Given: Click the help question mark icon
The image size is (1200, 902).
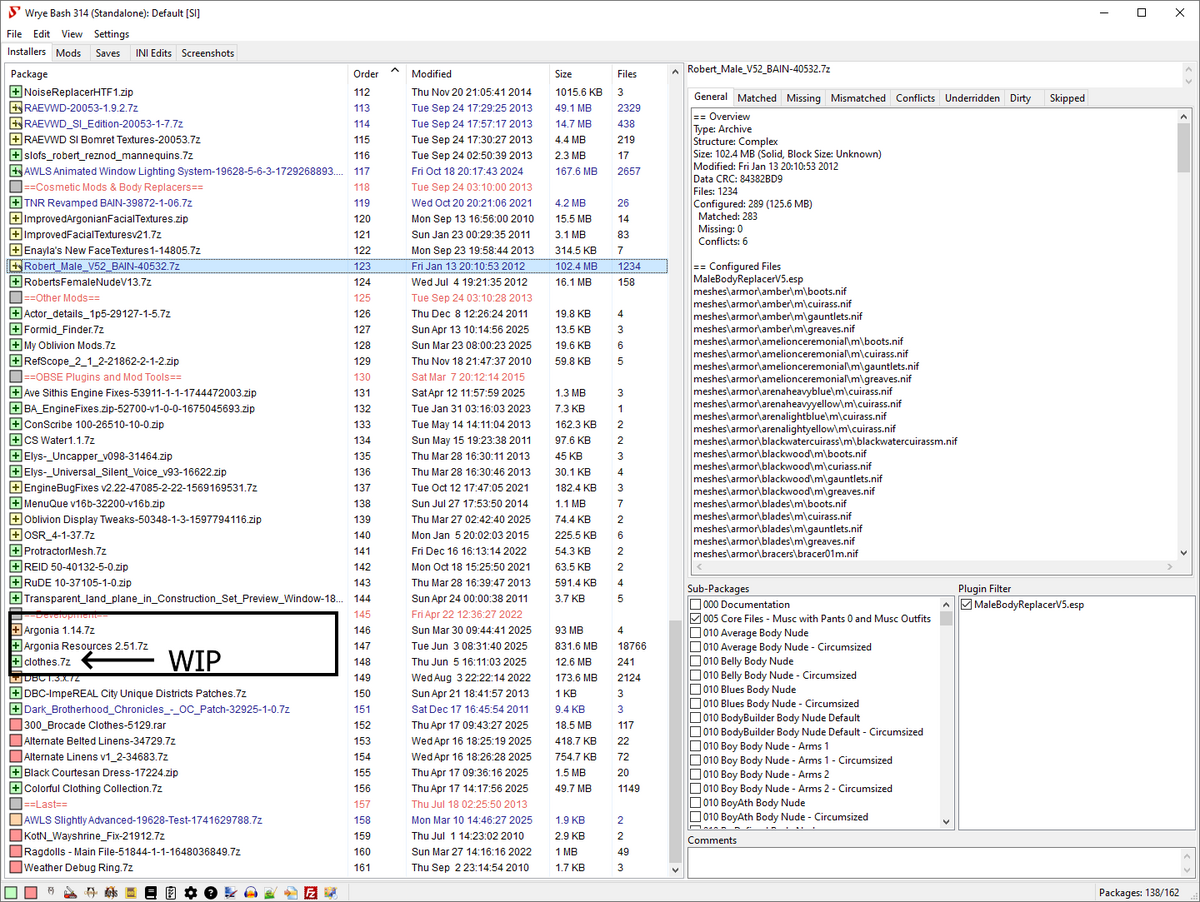Looking at the screenshot, I should tap(211, 893).
